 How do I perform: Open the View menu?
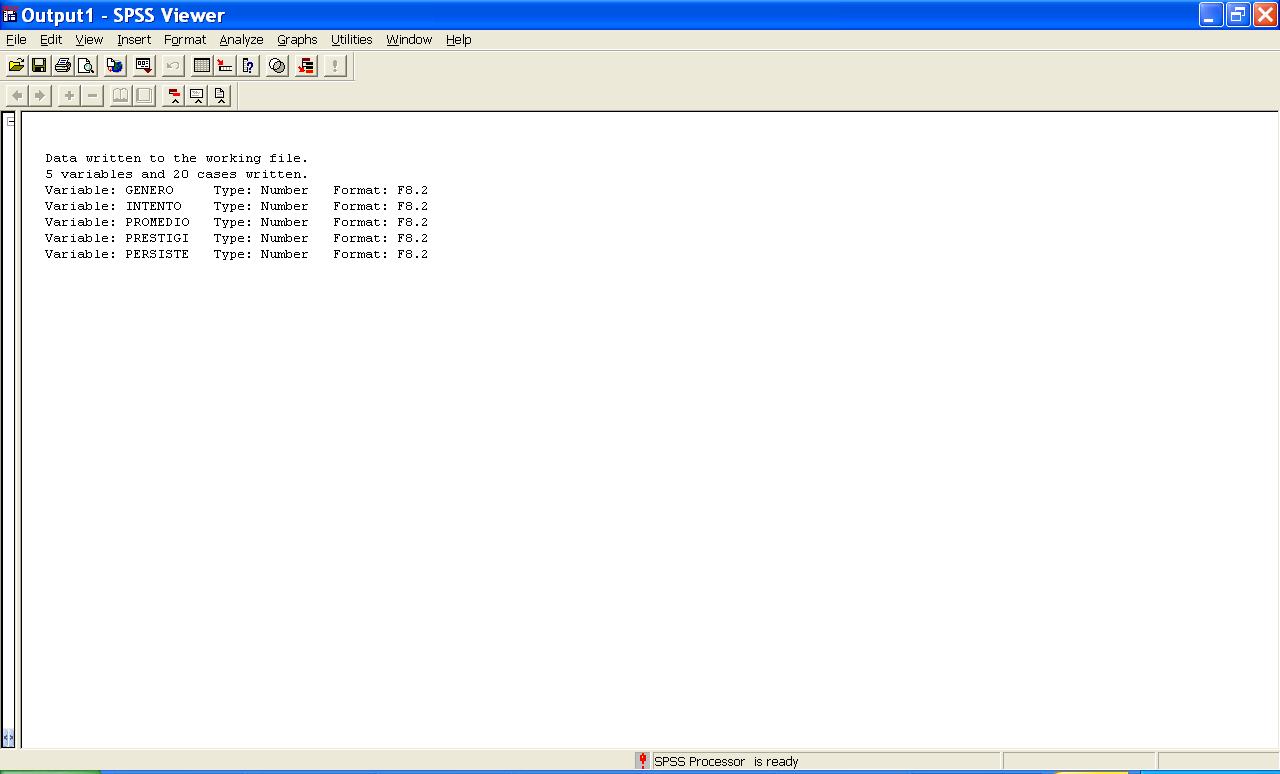pos(89,40)
